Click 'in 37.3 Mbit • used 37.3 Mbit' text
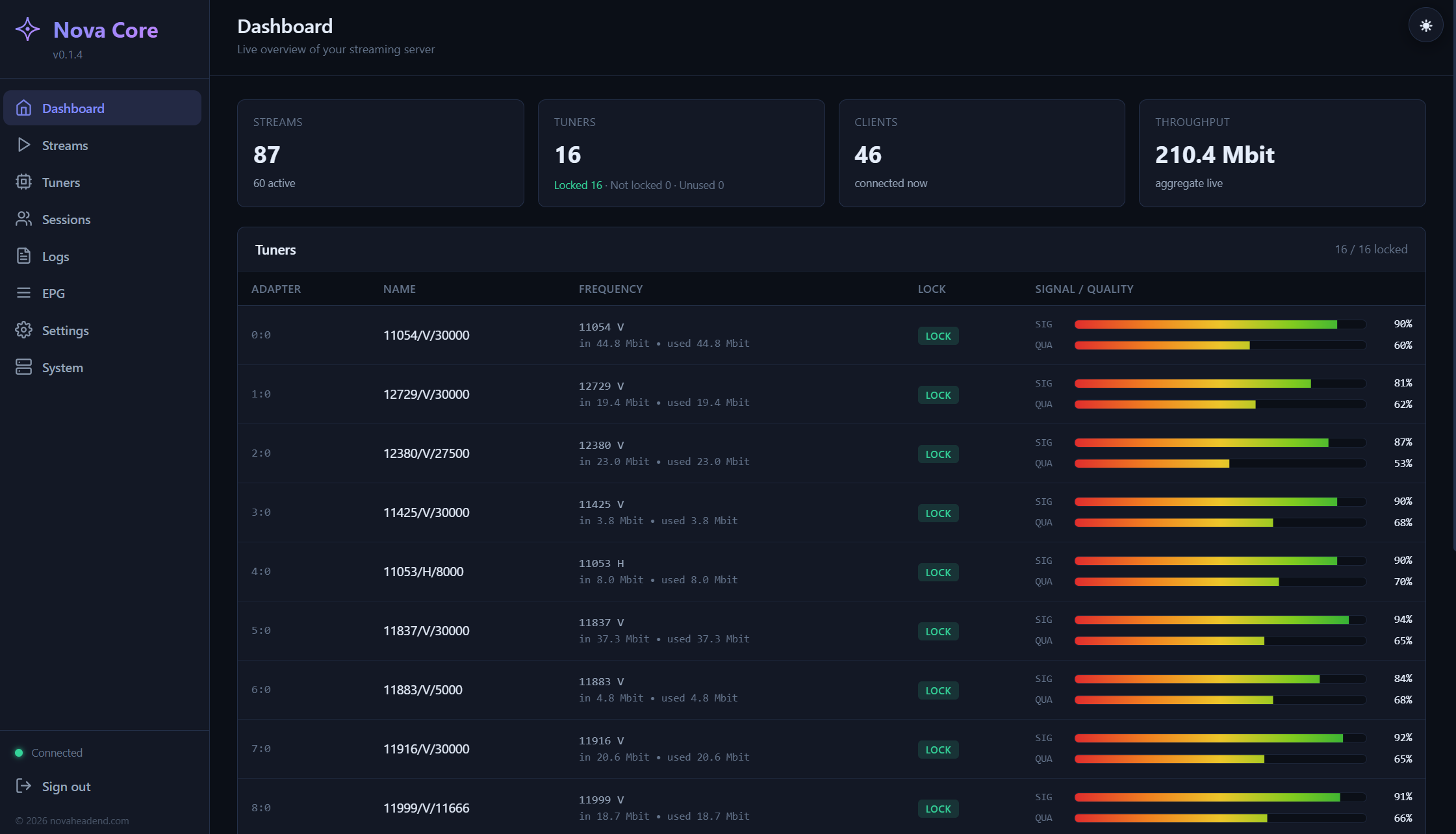Viewport: 1456px width, 834px height. pos(664,639)
